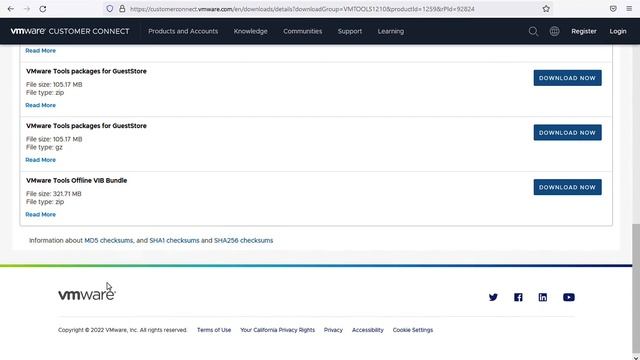Viewport: 640px width, 360px height.
Task: Open the Accessibility footer link
Action: (x=368, y=330)
